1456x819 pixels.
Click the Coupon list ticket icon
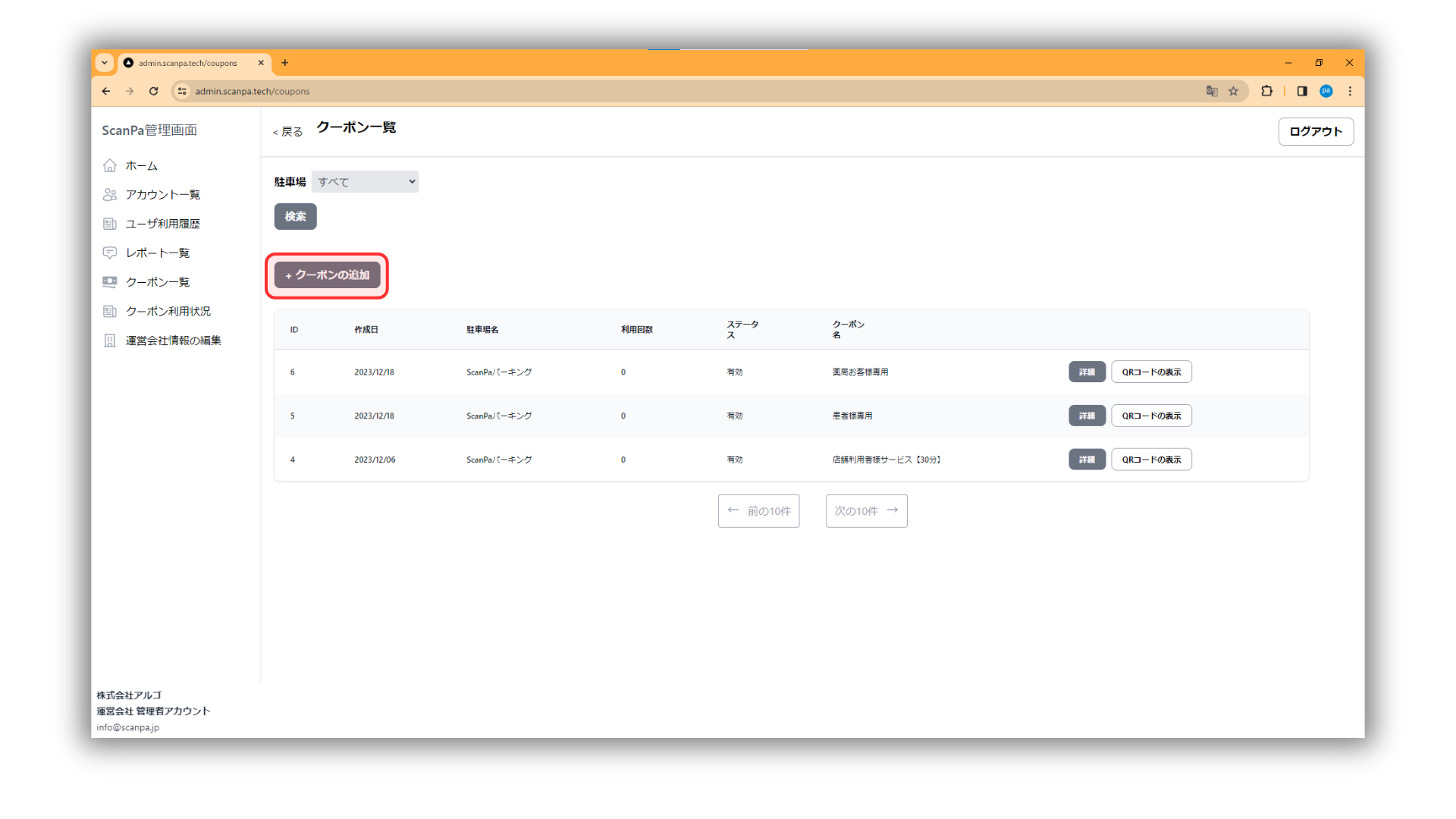tap(110, 282)
